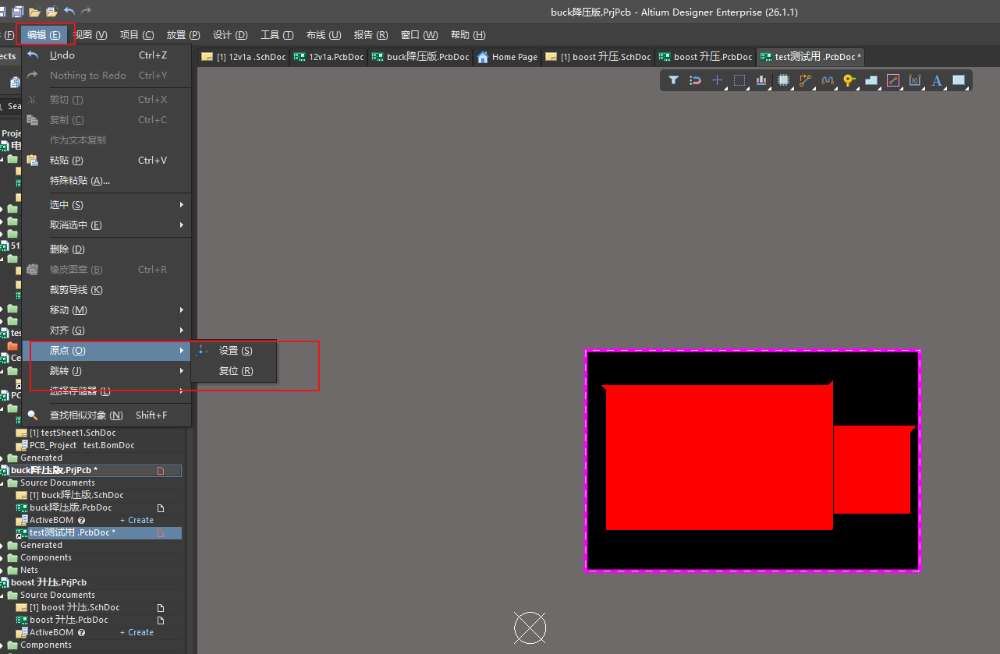Click Undo in the edit menu
The height and width of the screenshot is (654, 1000).
[107, 56]
